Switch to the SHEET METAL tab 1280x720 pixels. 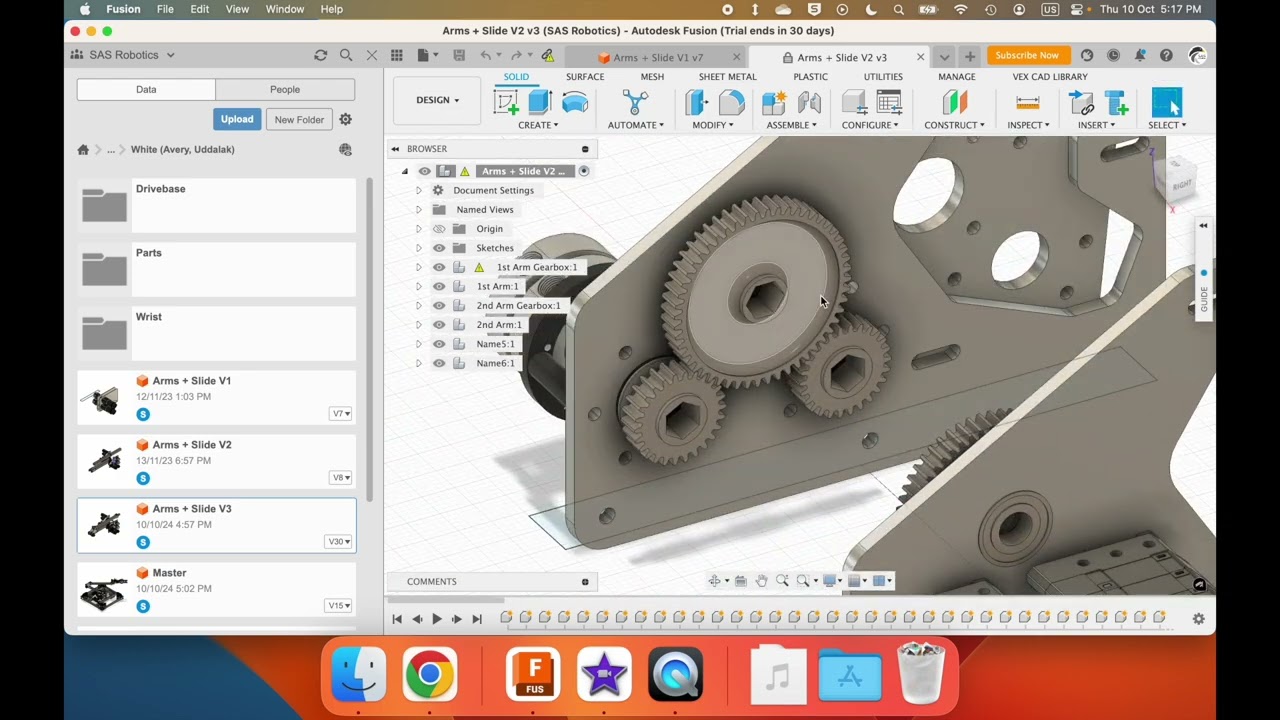tap(727, 77)
